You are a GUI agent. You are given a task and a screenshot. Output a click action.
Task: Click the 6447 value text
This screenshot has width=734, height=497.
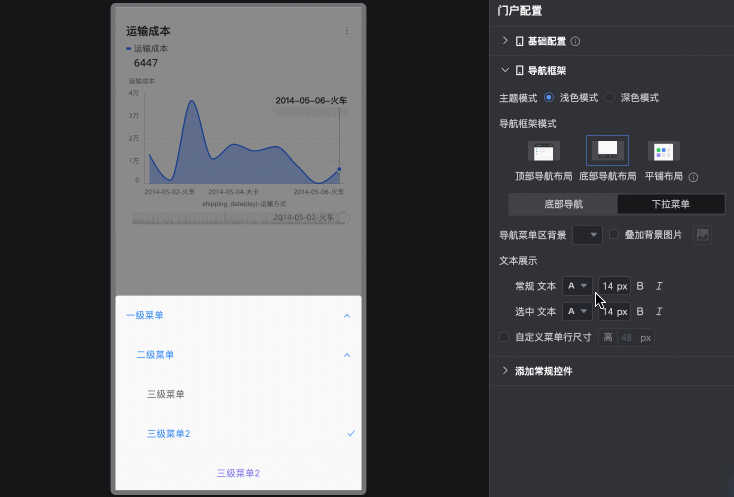tap(146, 63)
